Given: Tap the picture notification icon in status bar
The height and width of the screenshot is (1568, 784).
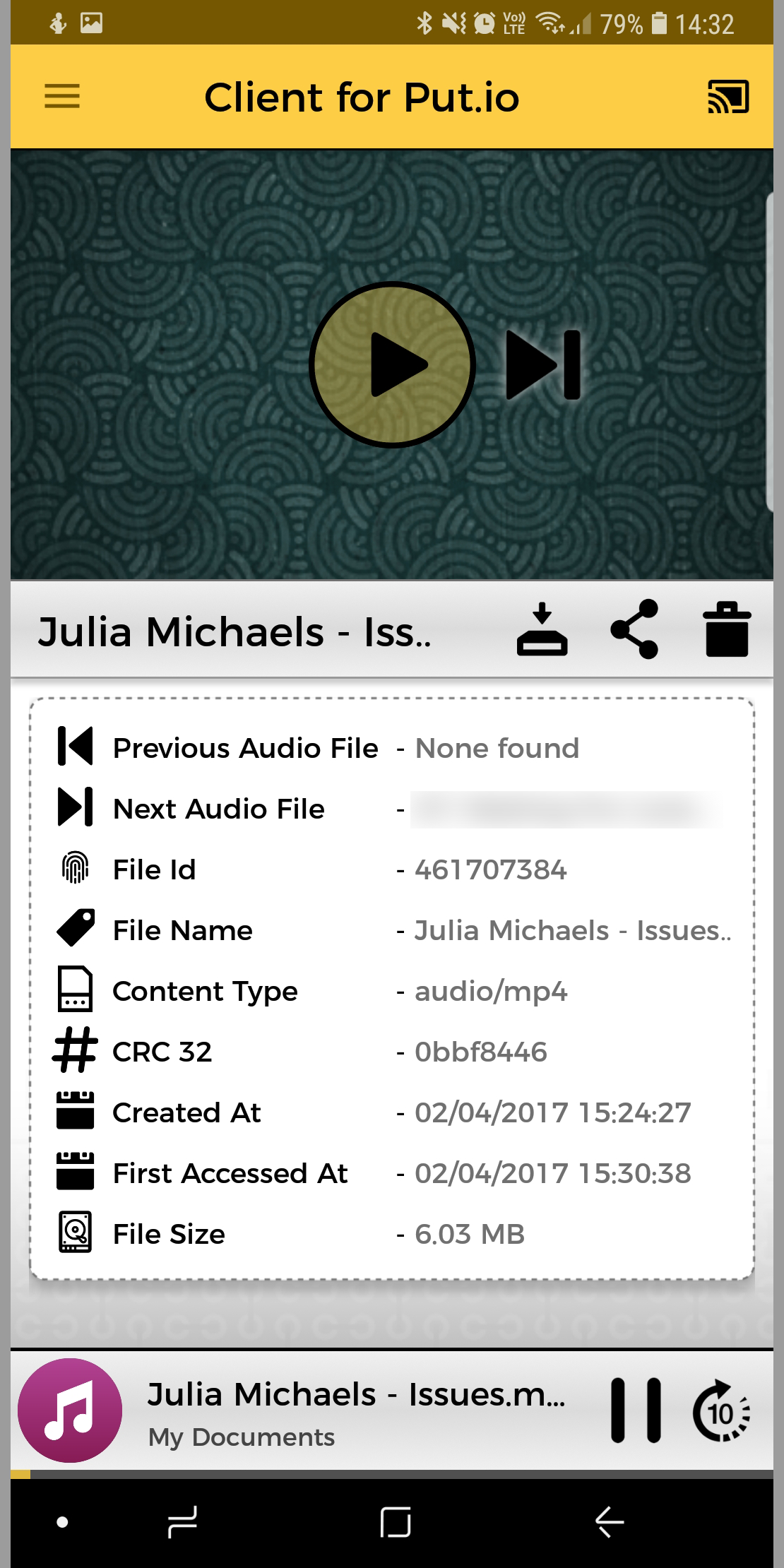Looking at the screenshot, I should (91, 23).
